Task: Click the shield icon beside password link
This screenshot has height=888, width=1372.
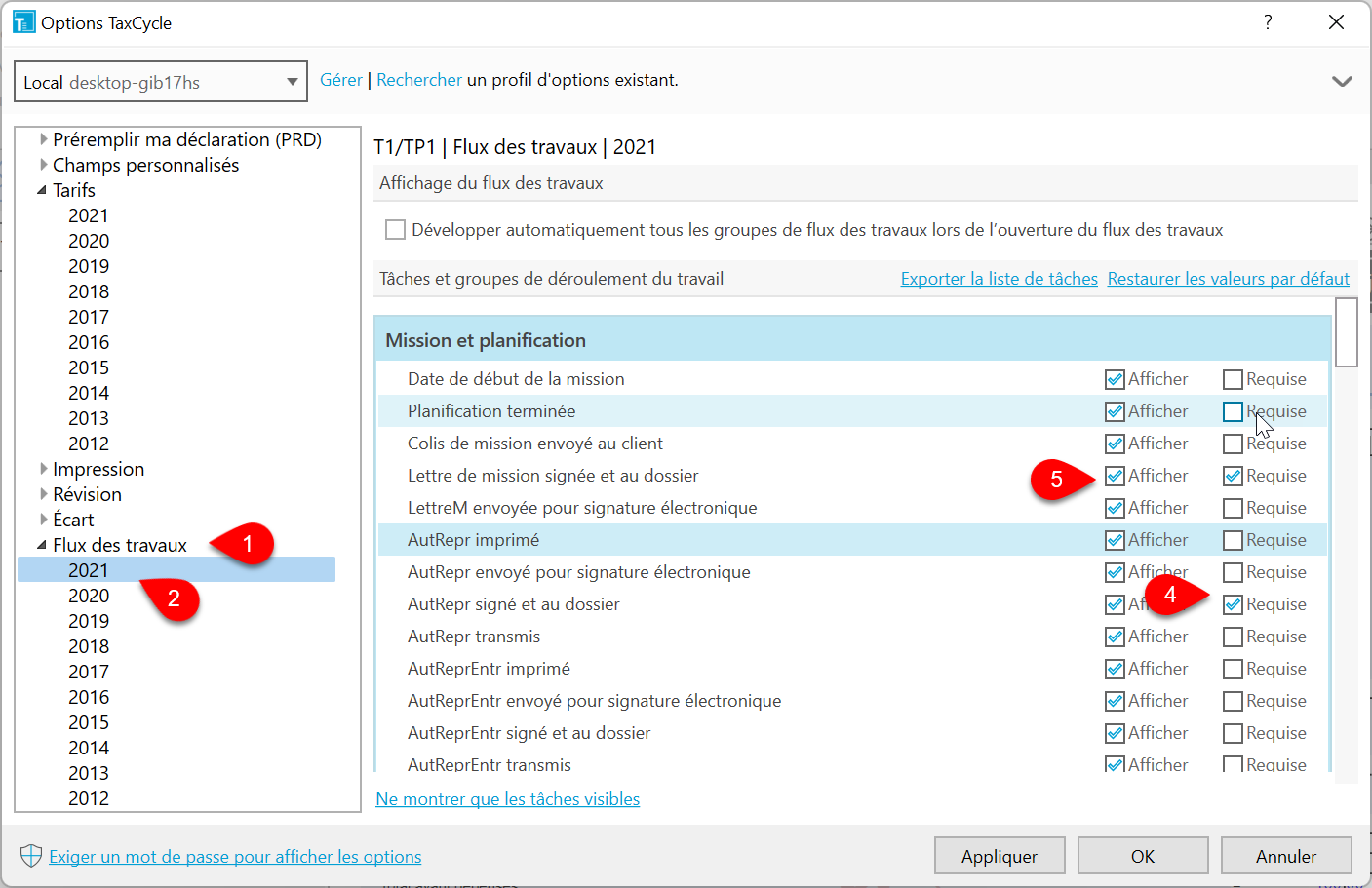Action: [31, 856]
